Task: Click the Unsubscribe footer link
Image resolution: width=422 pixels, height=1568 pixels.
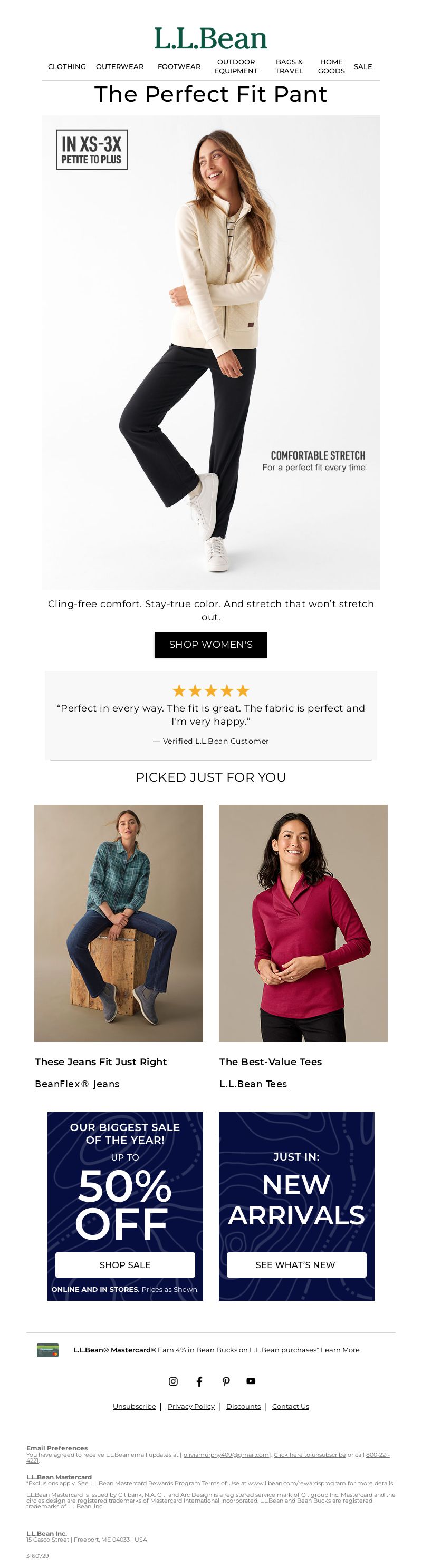Action: coord(135,1406)
